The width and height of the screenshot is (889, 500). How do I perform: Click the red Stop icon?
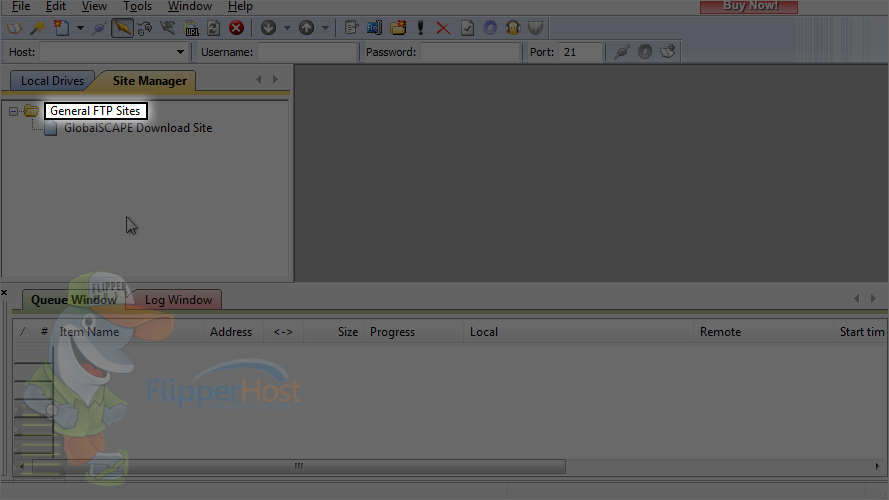click(236, 28)
